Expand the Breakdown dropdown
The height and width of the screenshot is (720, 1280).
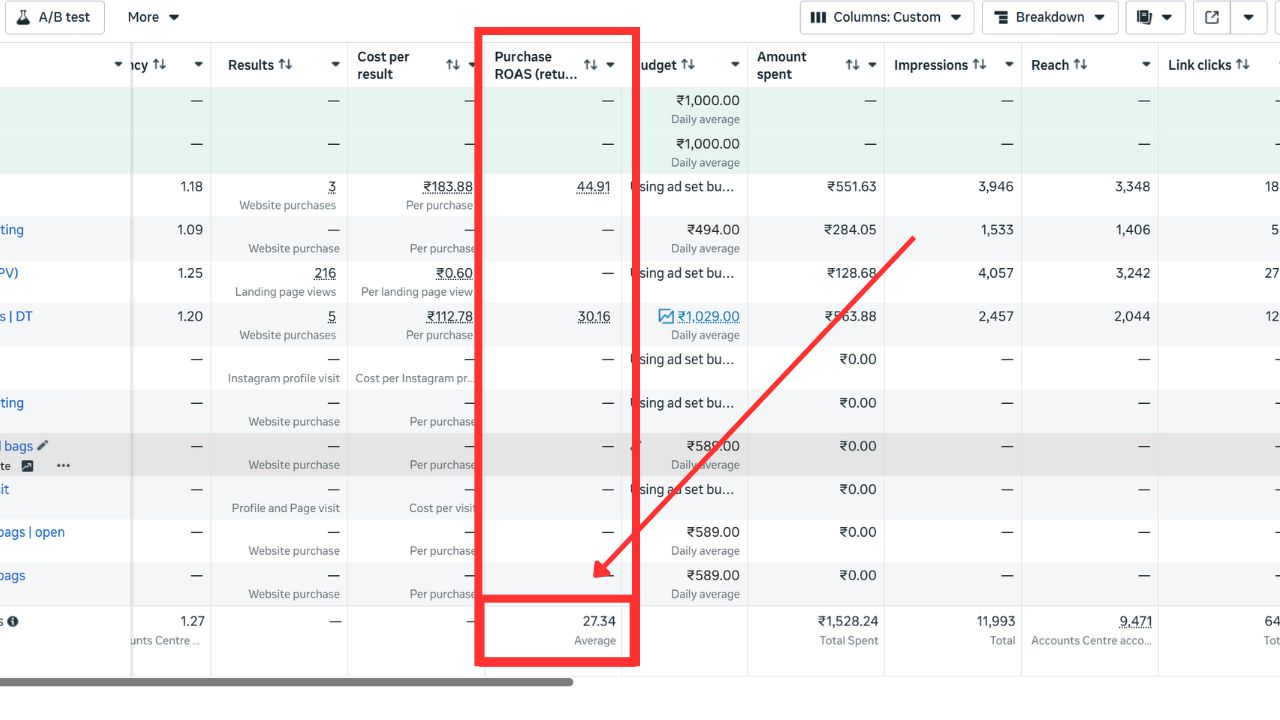coord(1049,17)
